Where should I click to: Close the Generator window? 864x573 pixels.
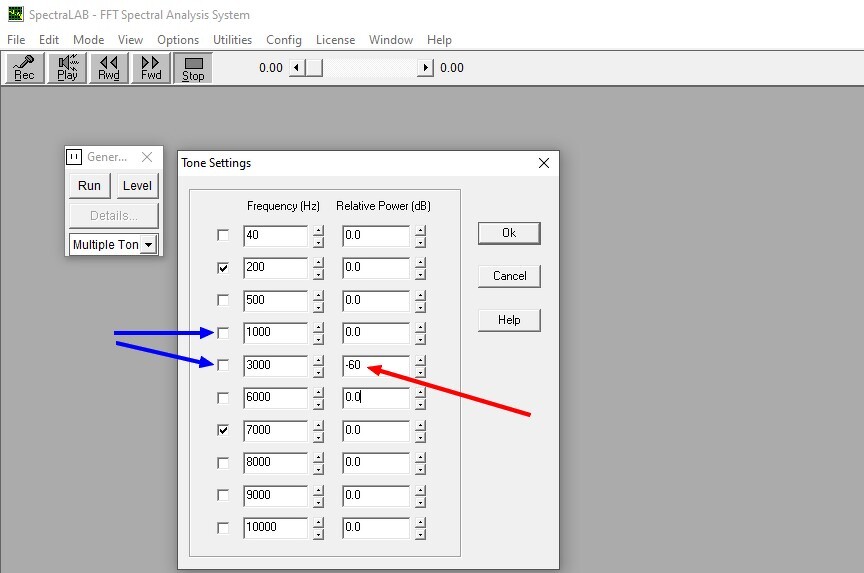pyautogui.click(x=147, y=157)
